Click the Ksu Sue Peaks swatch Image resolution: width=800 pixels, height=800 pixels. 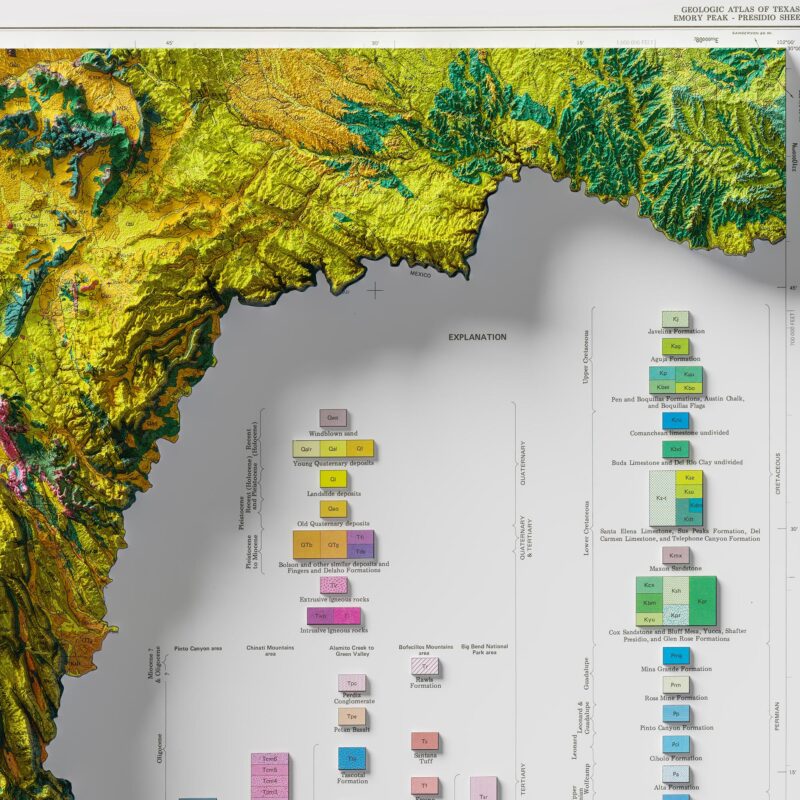tap(689, 492)
